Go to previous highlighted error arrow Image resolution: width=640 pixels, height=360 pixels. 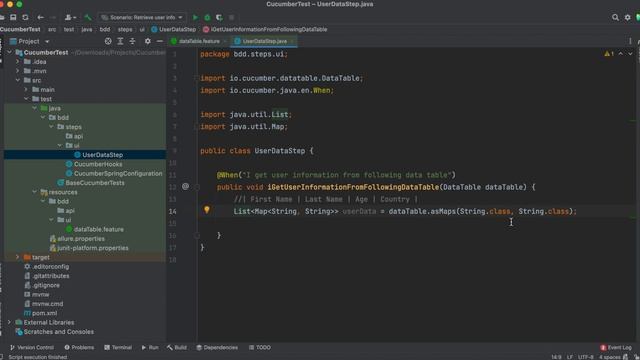tap(620, 54)
